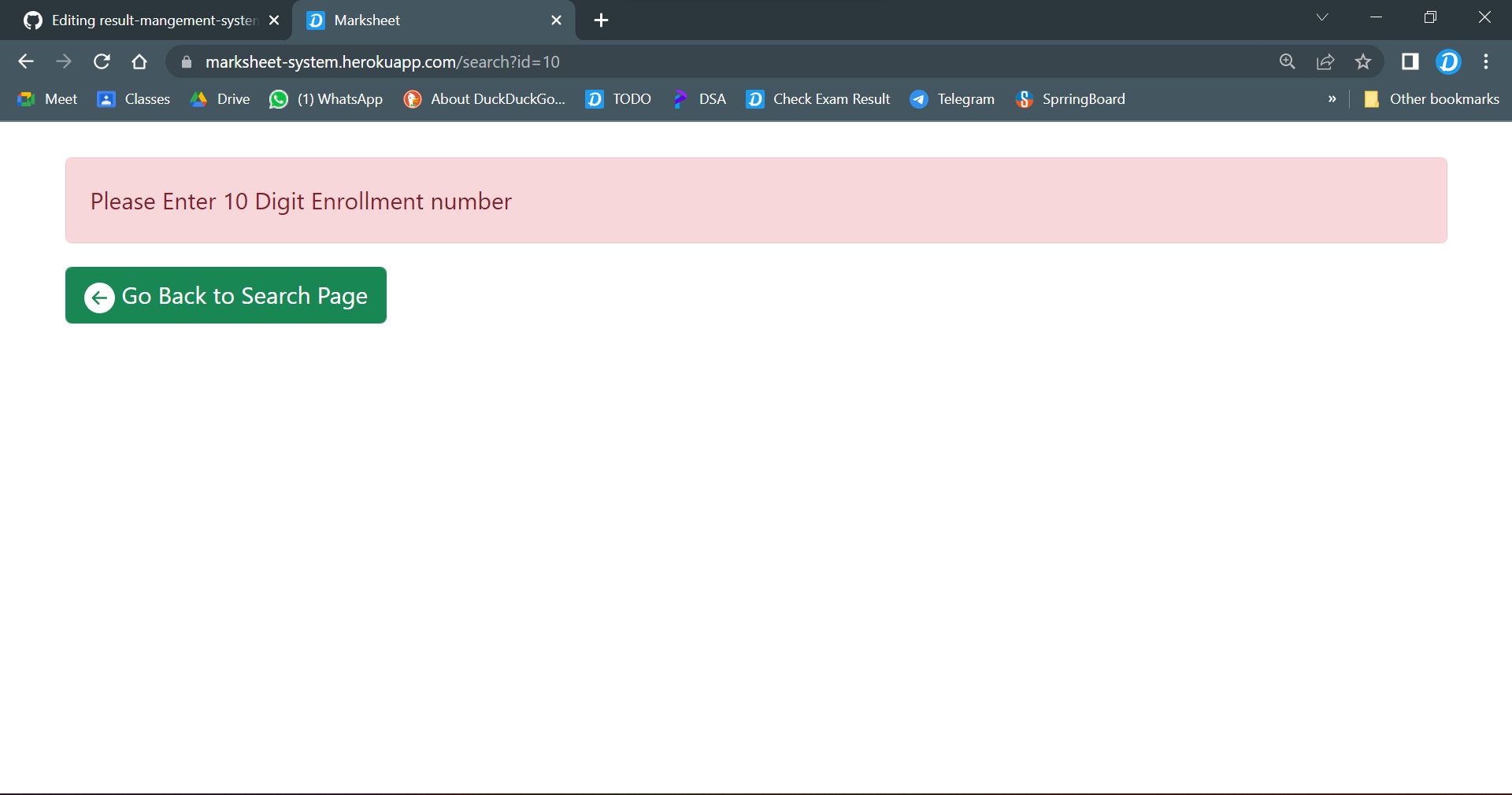Expand hidden bookmarks chevron
1512x795 pixels.
click(1332, 99)
